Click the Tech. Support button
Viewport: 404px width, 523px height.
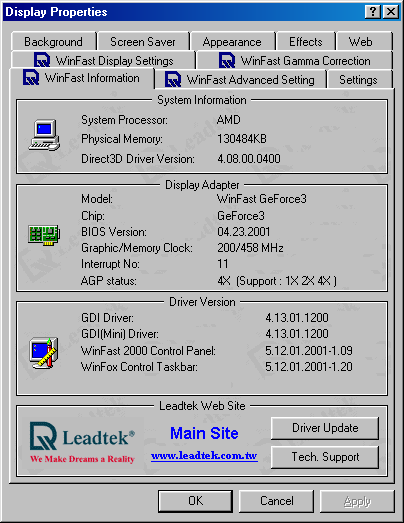point(325,457)
